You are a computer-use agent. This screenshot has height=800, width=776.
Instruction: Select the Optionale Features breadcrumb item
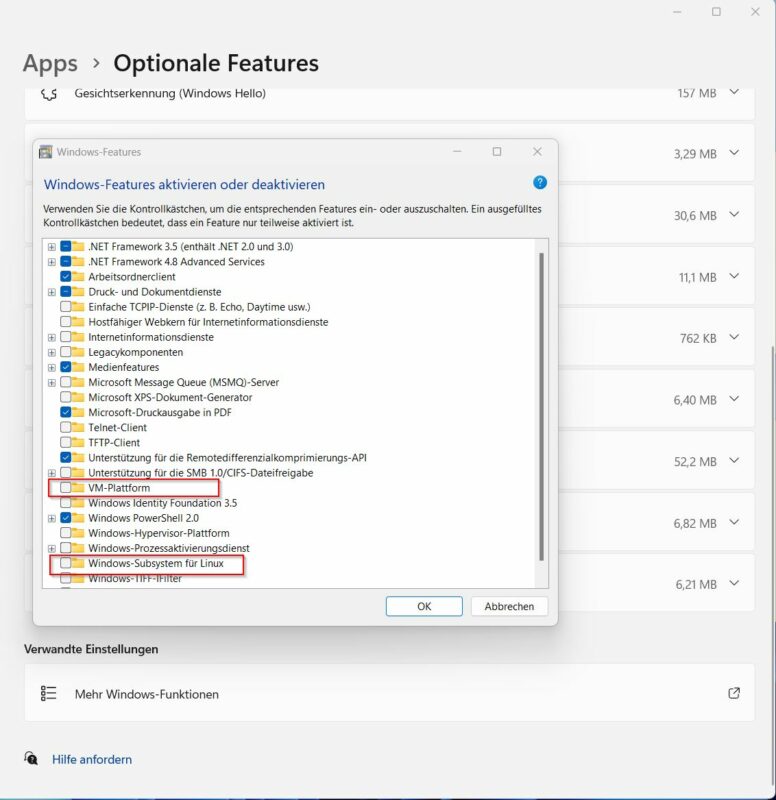click(216, 63)
